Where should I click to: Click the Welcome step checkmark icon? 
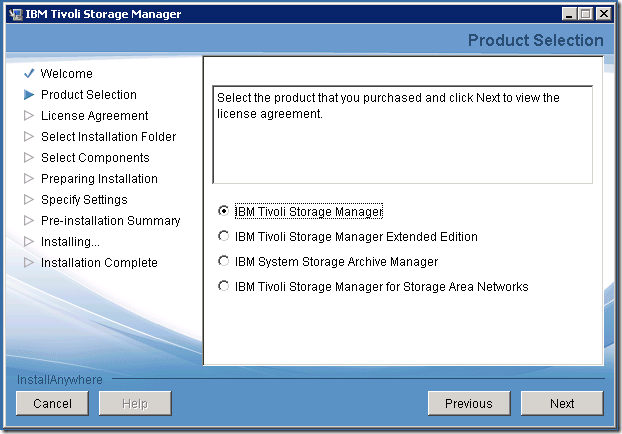pos(29,74)
